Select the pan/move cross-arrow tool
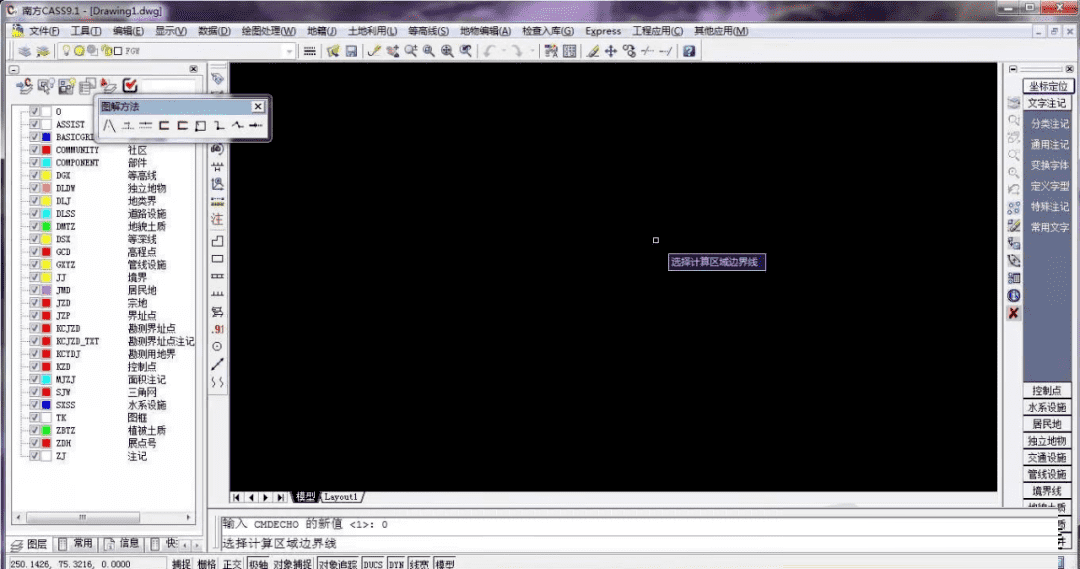Viewport: 1080px width, 569px height. point(611,51)
